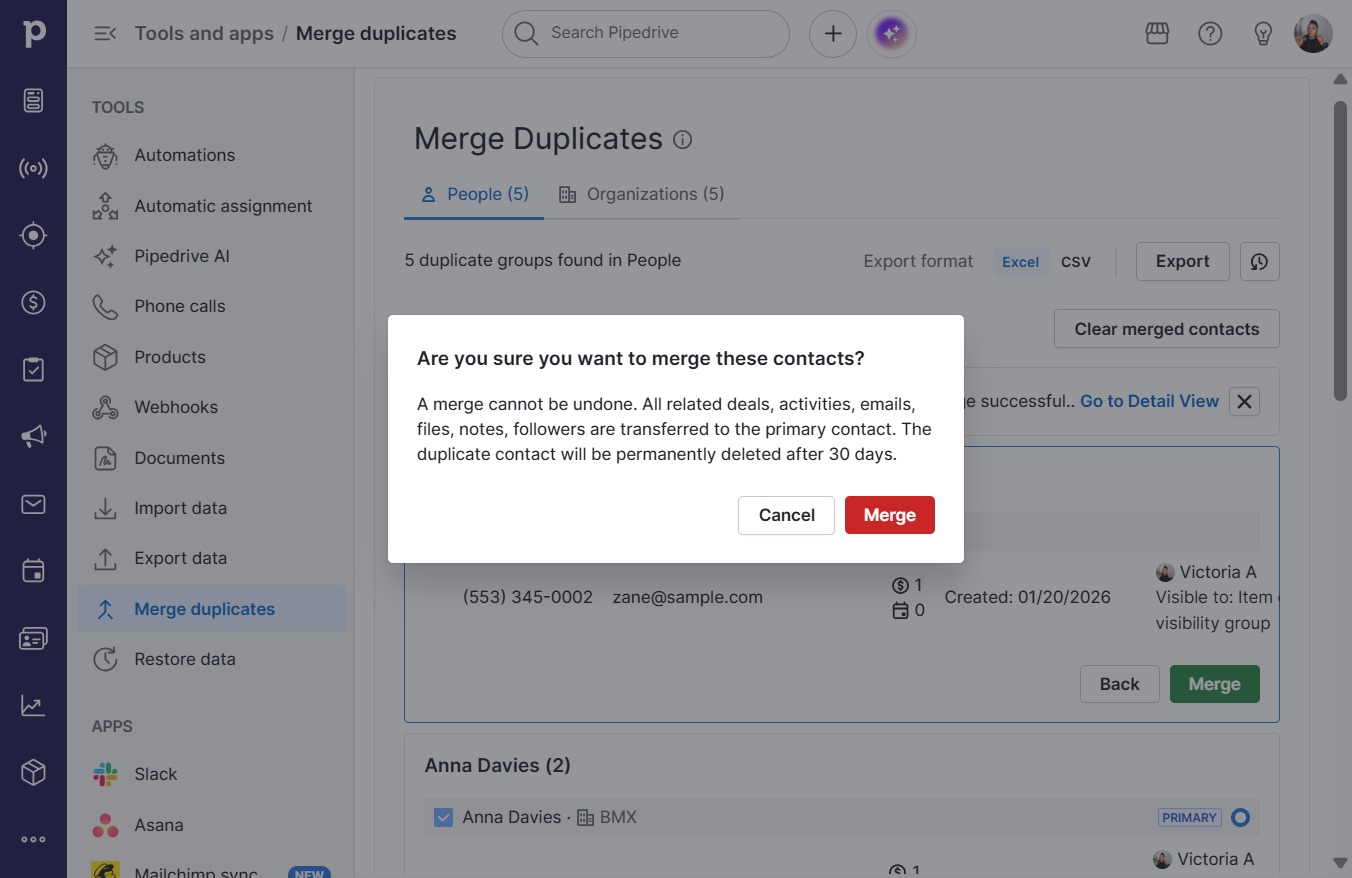Click the Tools and apps breadcrumb
Image resolution: width=1352 pixels, height=878 pixels.
click(x=204, y=34)
